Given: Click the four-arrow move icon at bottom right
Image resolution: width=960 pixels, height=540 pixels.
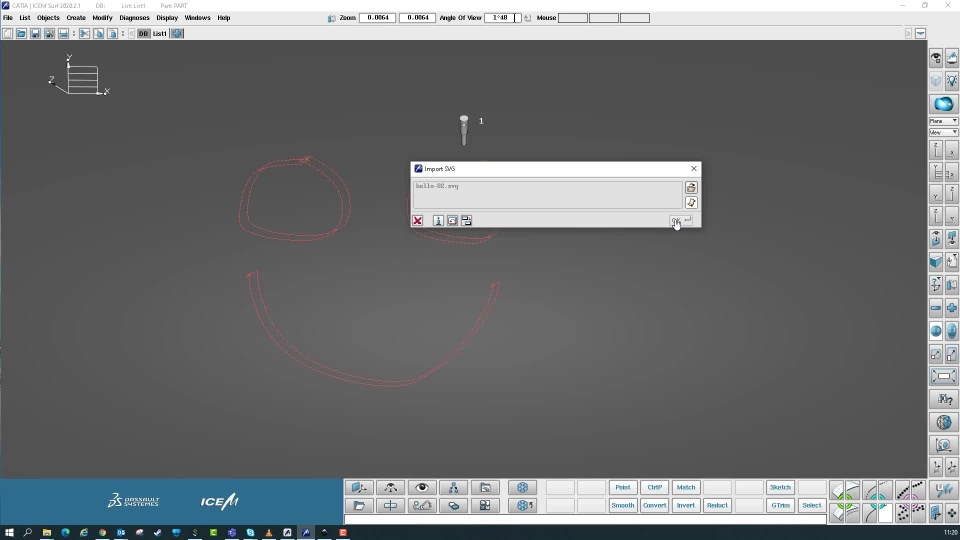Looking at the screenshot, I should pyautogui.click(x=951, y=513).
